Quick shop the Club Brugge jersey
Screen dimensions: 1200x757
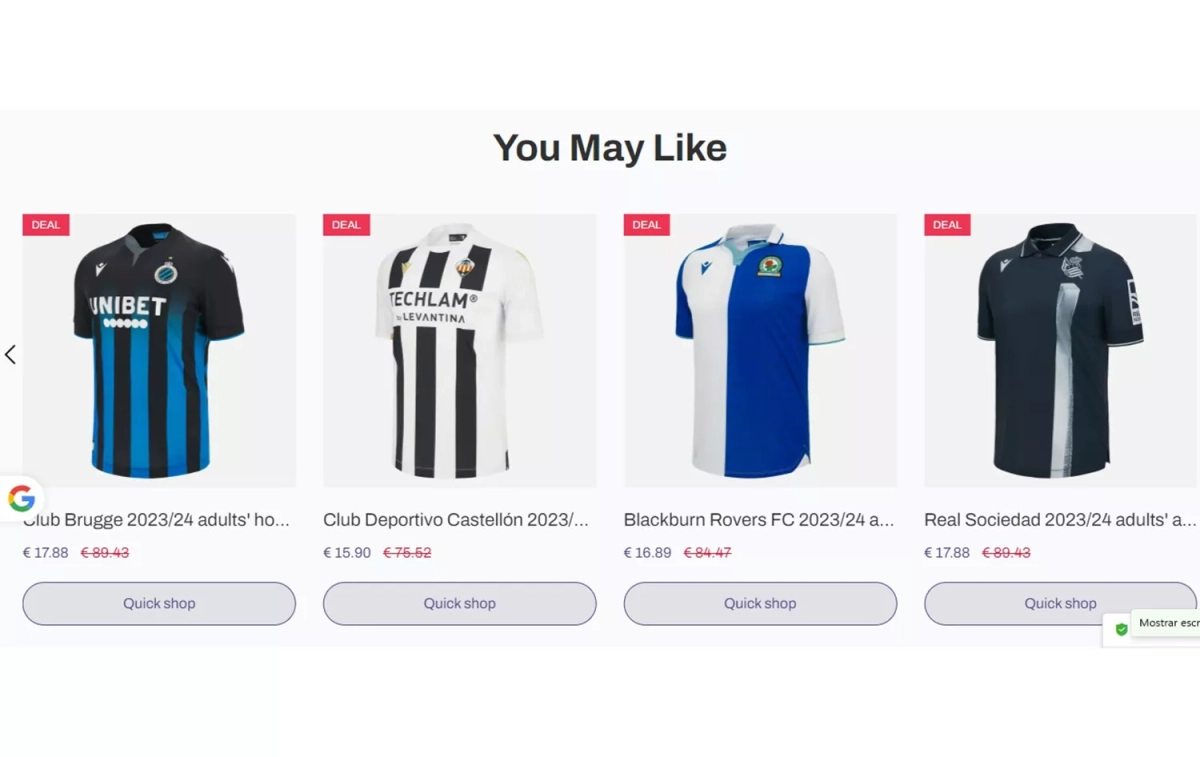tap(159, 604)
